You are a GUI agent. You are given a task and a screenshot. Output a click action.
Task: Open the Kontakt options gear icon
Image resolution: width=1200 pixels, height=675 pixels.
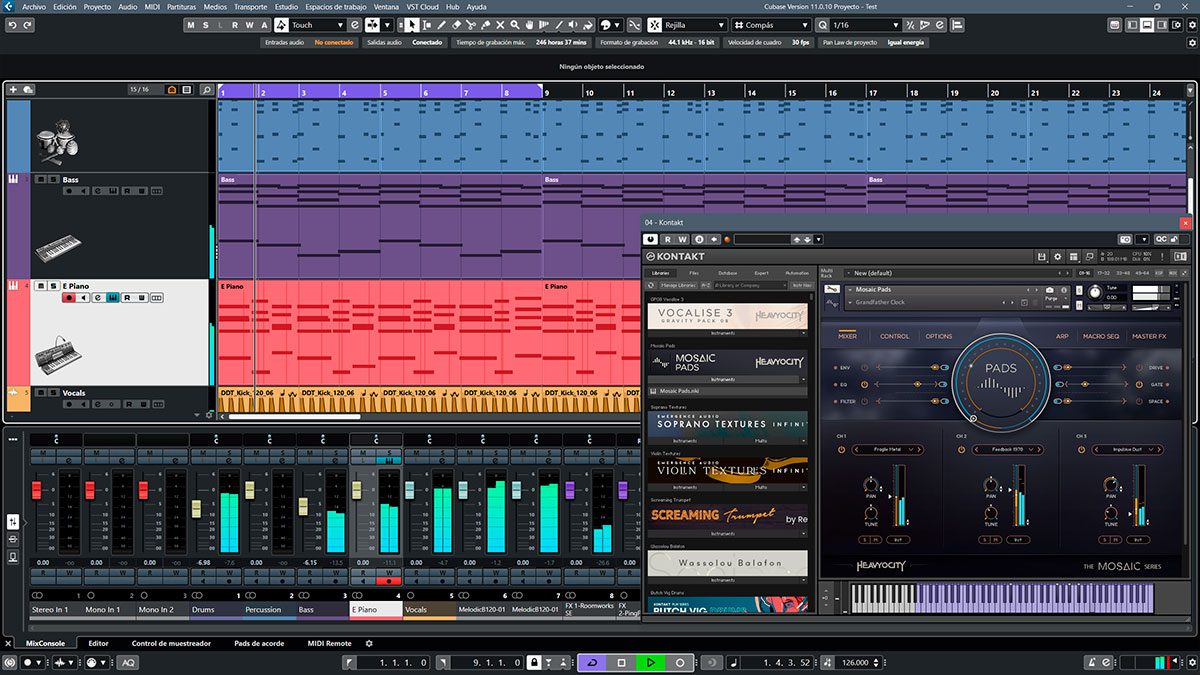pyautogui.click(x=1058, y=257)
